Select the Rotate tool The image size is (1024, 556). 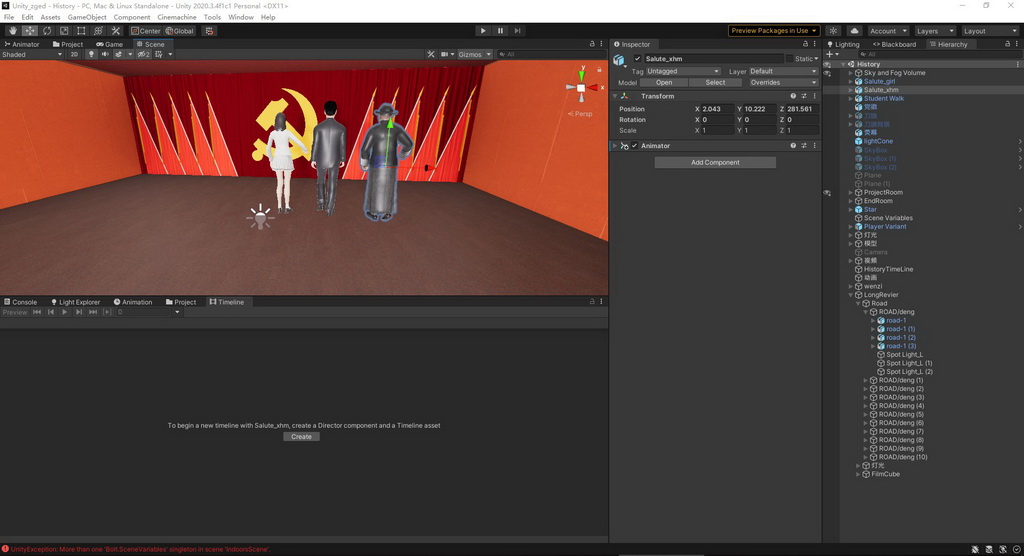(x=47, y=31)
